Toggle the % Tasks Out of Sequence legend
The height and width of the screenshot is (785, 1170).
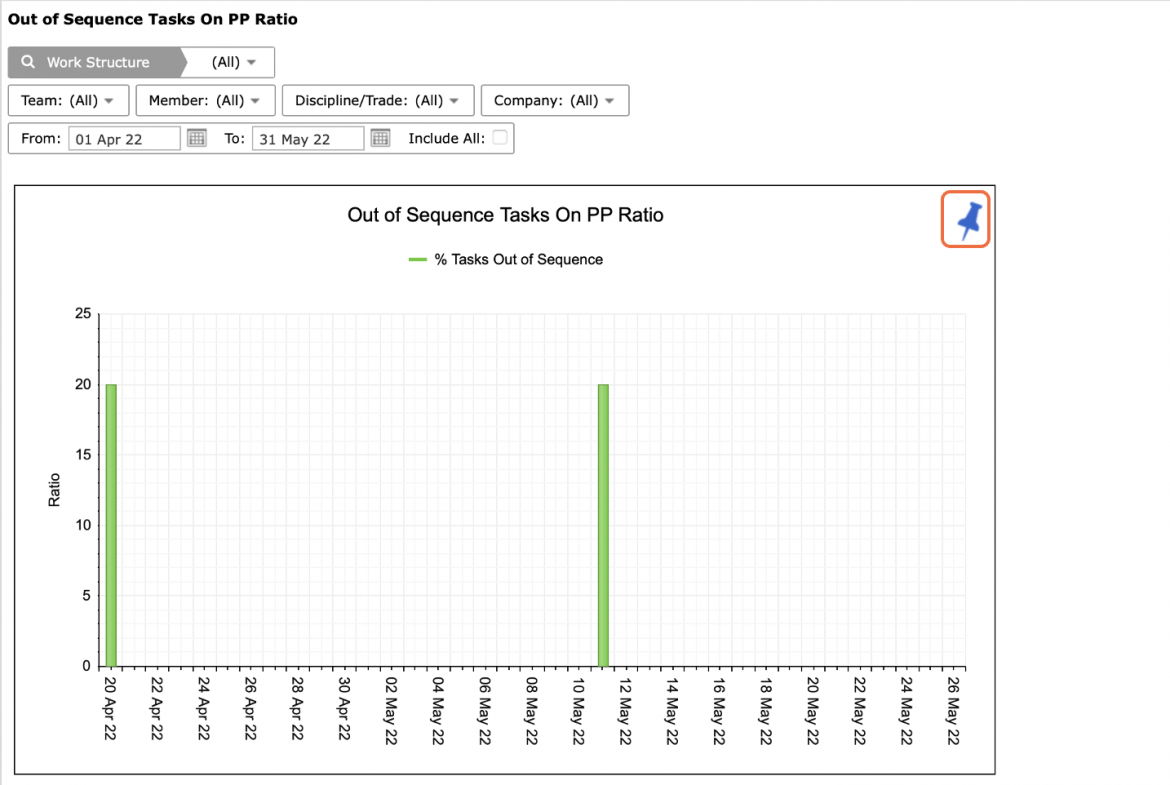(x=506, y=259)
